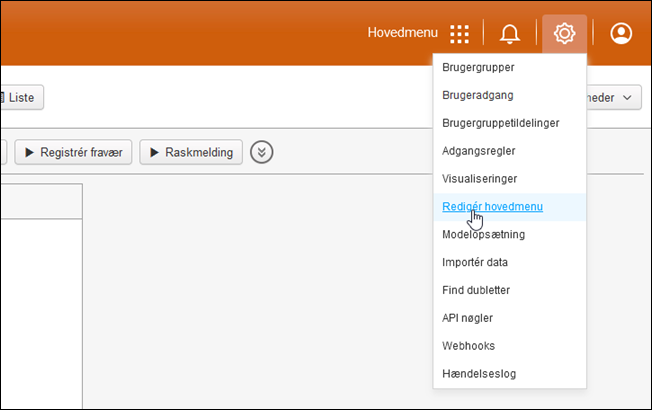This screenshot has width=652, height=410.
Task: Open Modelopsætning from the menu
Action: [x=483, y=234]
